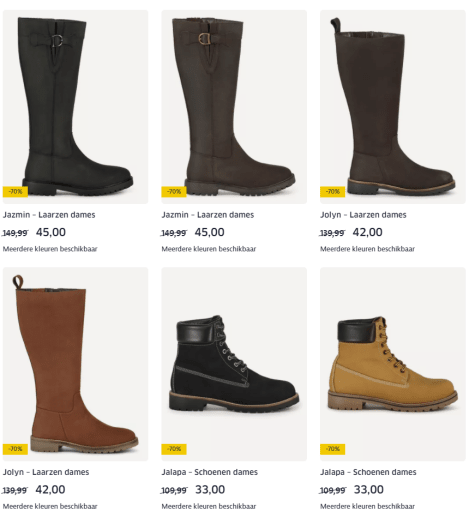475x518 pixels.
Task: Open the second 'Jazmin - Laarzen dames' title link
Action: (208, 215)
